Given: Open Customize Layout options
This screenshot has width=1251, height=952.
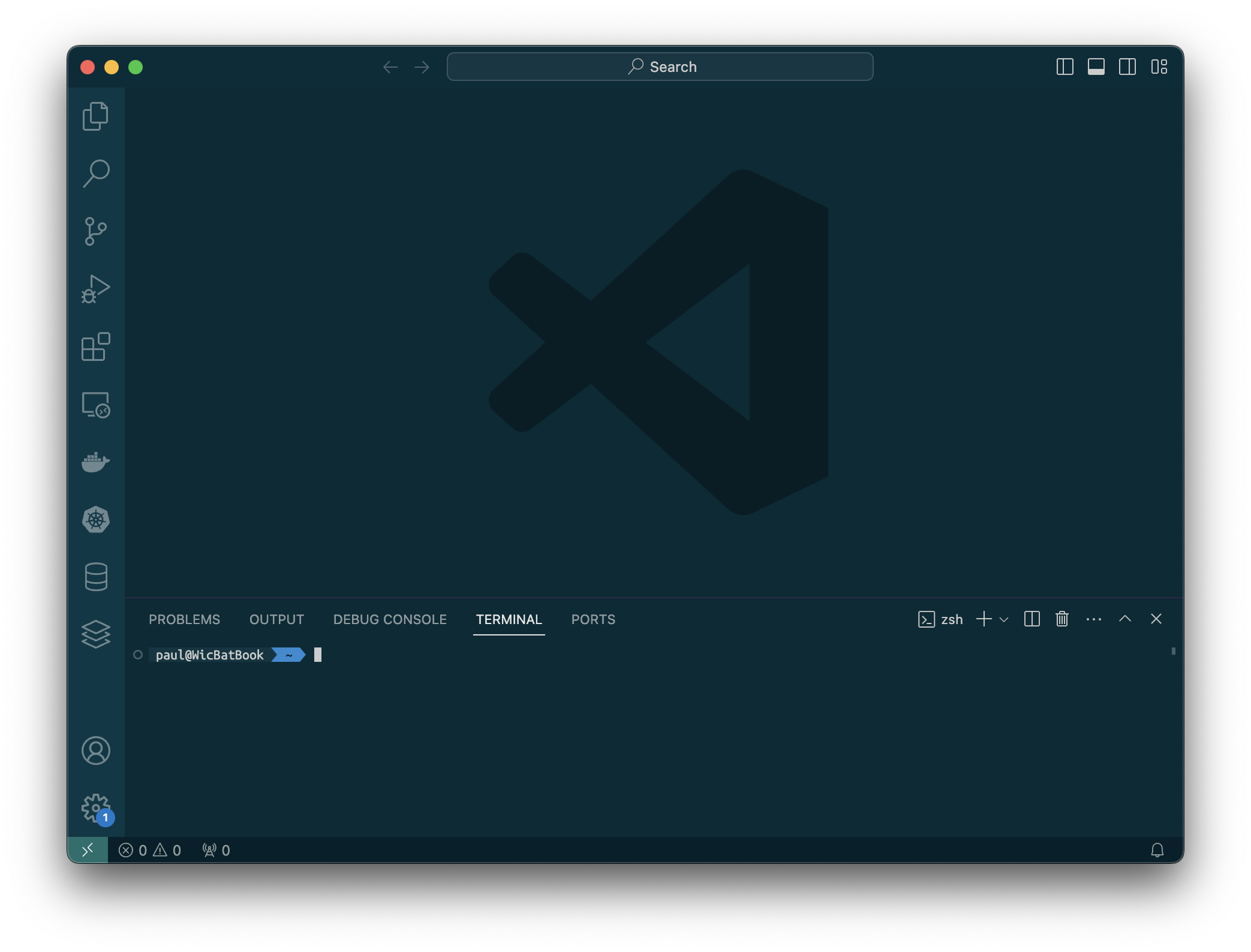Looking at the screenshot, I should (x=1159, y=67).
